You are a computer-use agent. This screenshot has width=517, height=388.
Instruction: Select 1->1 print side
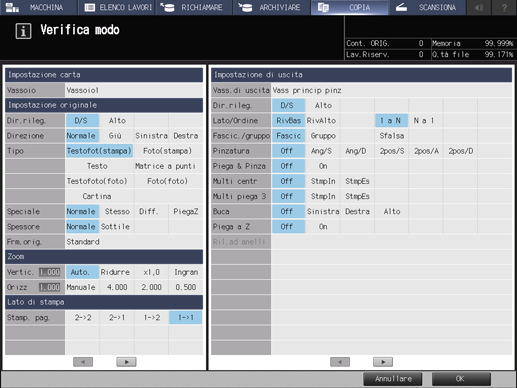(186, 317)
